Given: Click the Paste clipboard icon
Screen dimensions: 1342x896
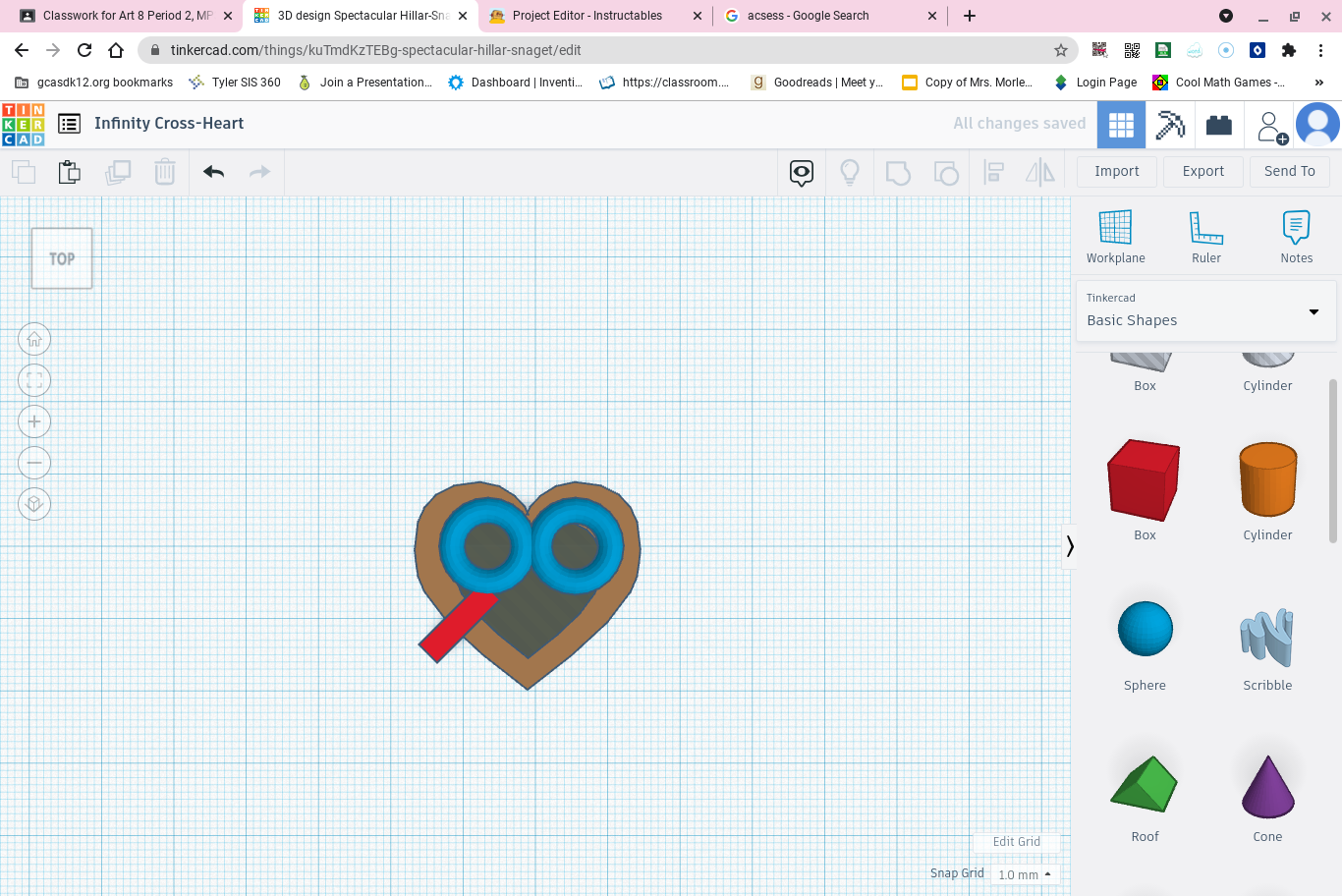Looking at the screenshot, I should (x=70, y=172).
